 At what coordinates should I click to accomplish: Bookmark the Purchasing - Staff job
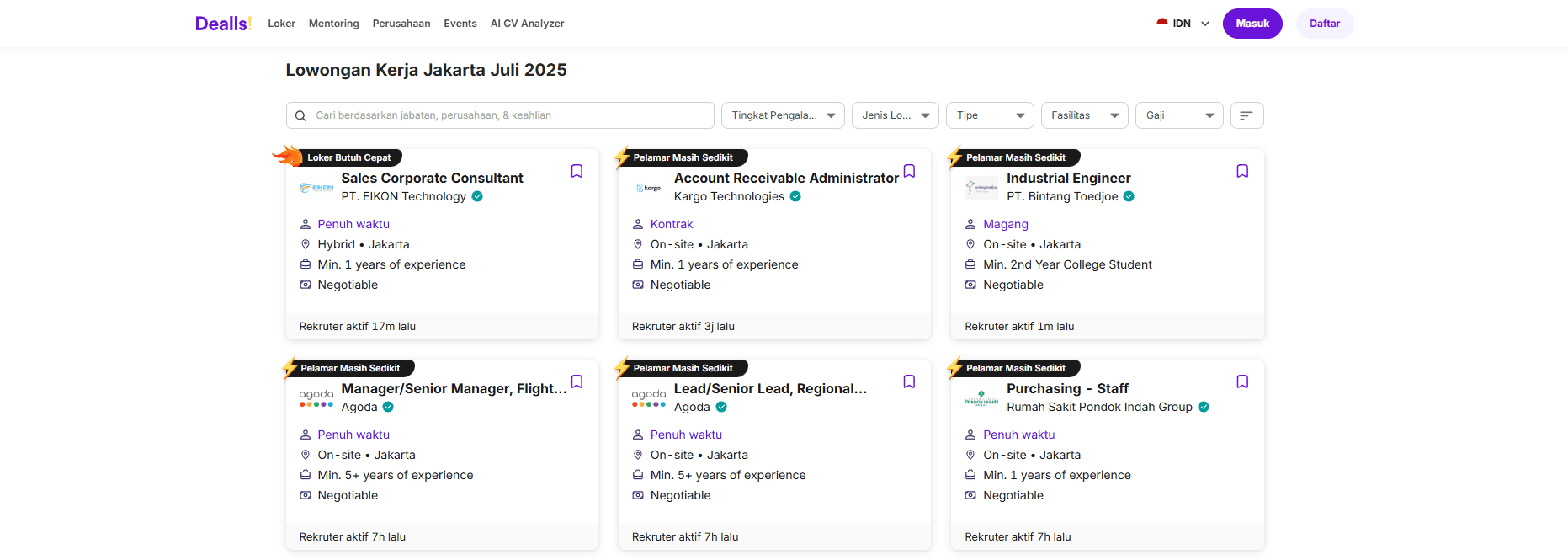[1242, 381]
